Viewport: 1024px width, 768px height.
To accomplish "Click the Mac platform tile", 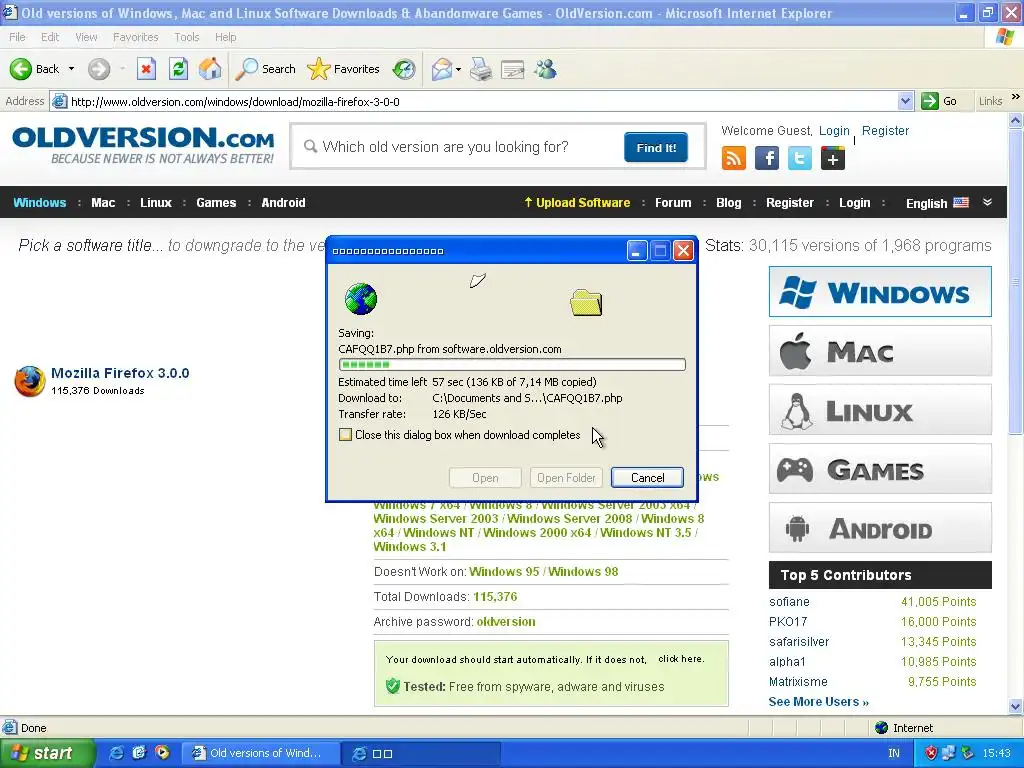I will click(x=880, y=351).
